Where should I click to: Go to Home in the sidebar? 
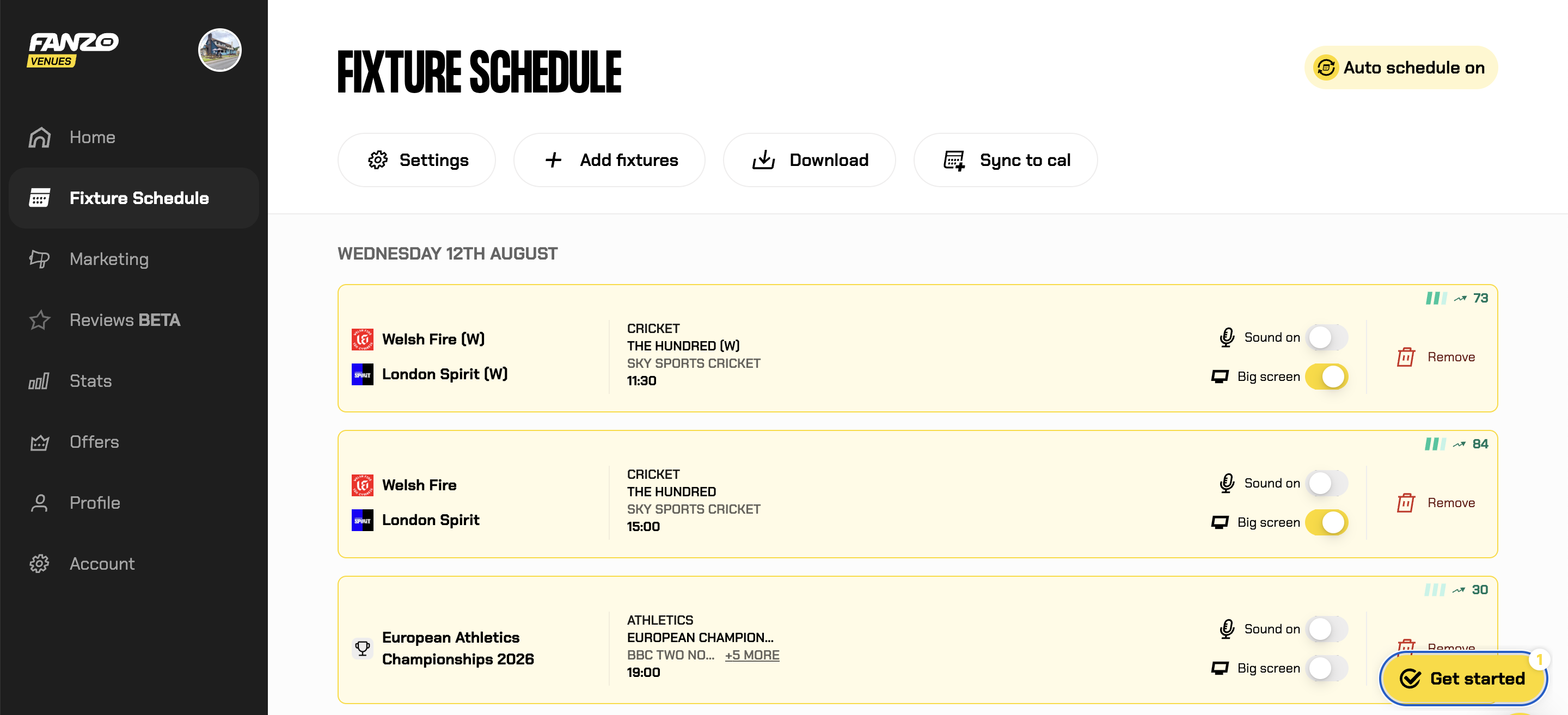134,137
